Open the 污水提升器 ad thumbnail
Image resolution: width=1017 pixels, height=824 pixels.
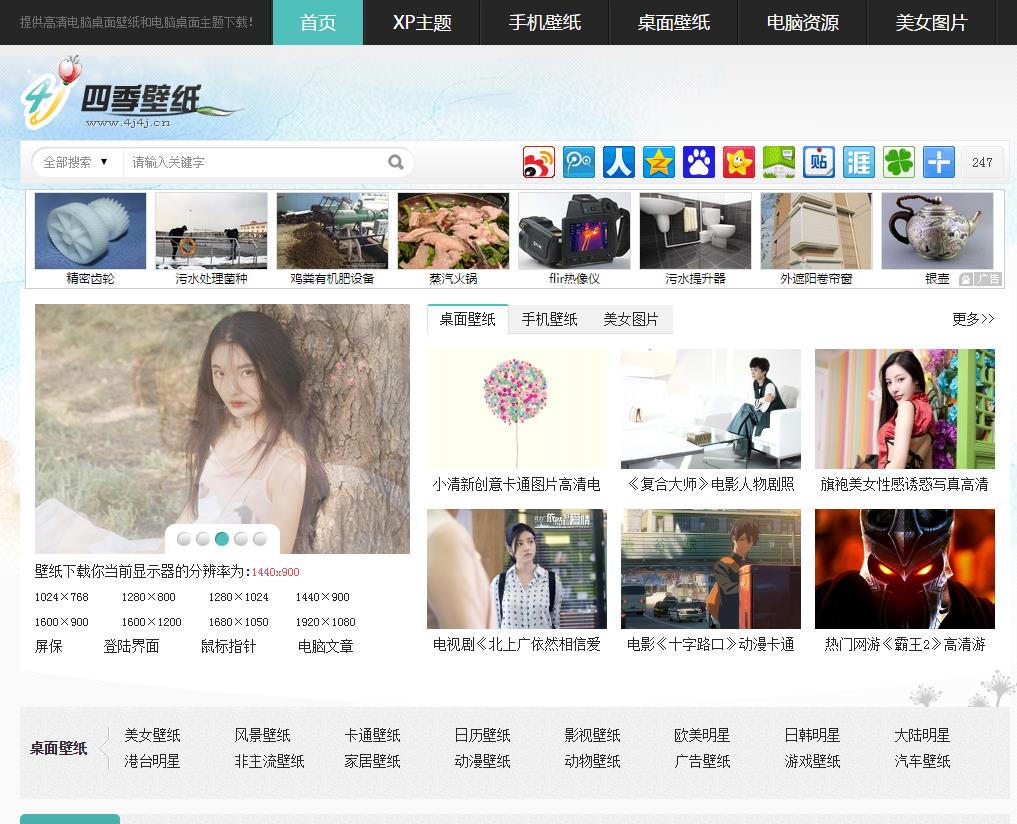[695, 231]
